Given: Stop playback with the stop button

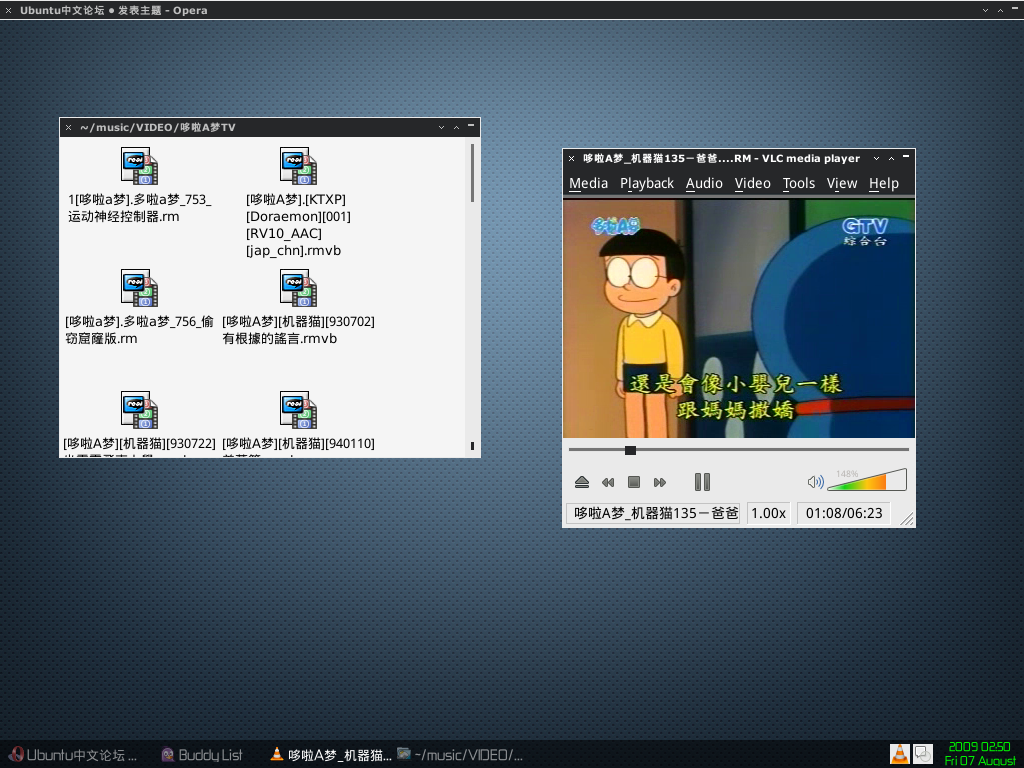Looking at the screenshot, I should point(633,482).
